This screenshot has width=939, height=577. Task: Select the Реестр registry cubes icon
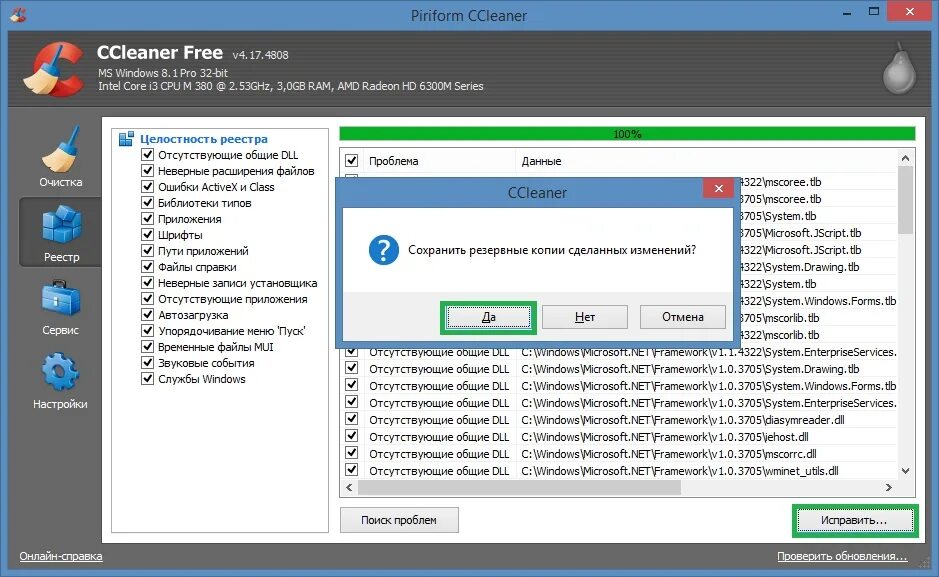point(61,224)
